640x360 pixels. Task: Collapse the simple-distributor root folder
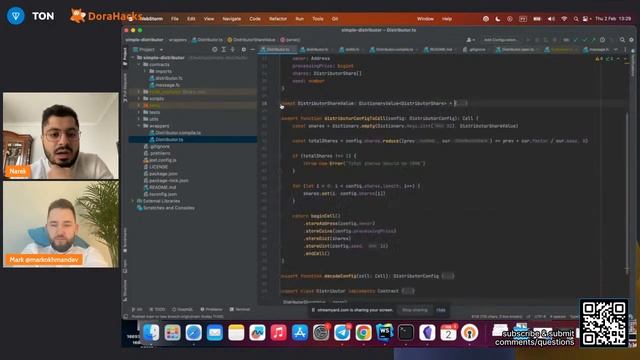[x=133, y=58]
